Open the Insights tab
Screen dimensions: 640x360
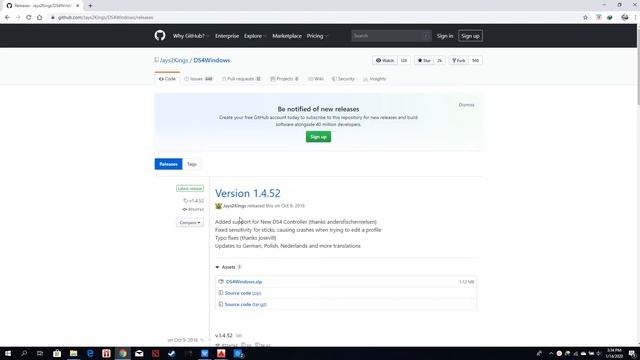374,79
